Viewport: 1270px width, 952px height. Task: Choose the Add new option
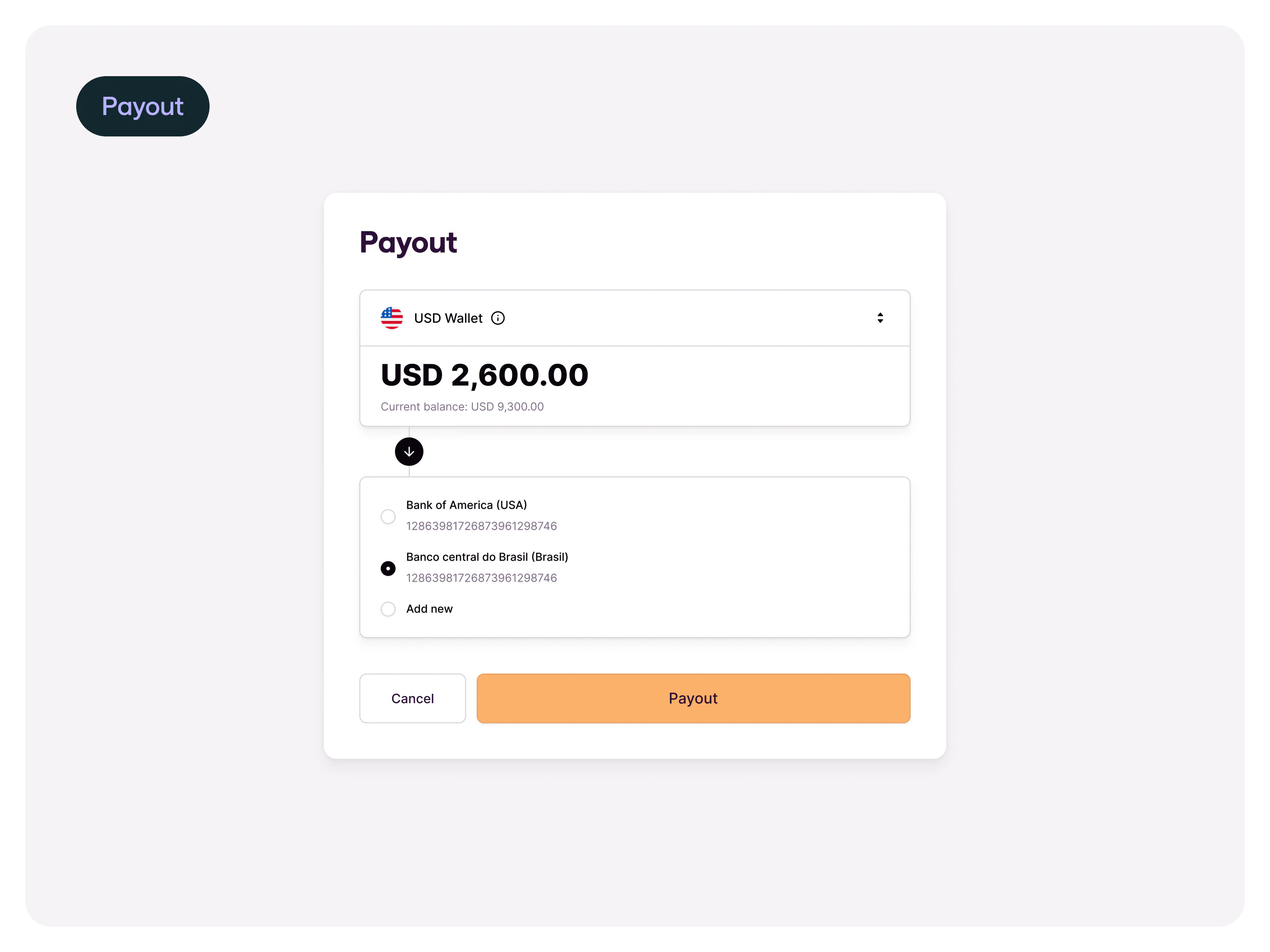[388, 609]
